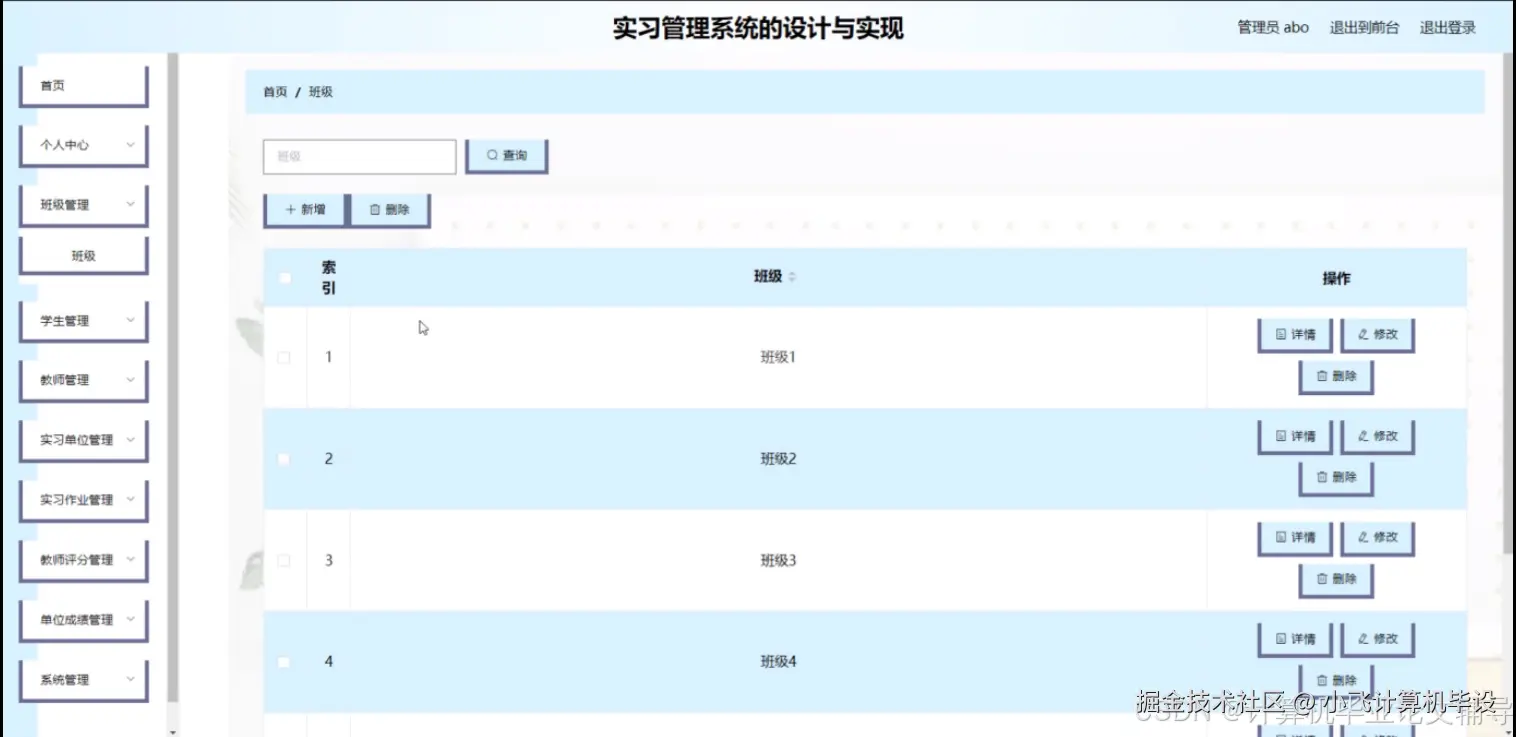The width and height of the screenshot is (1518, 737).
Task: Collapse the 班级管理 menu chevron
Action: 130,205
